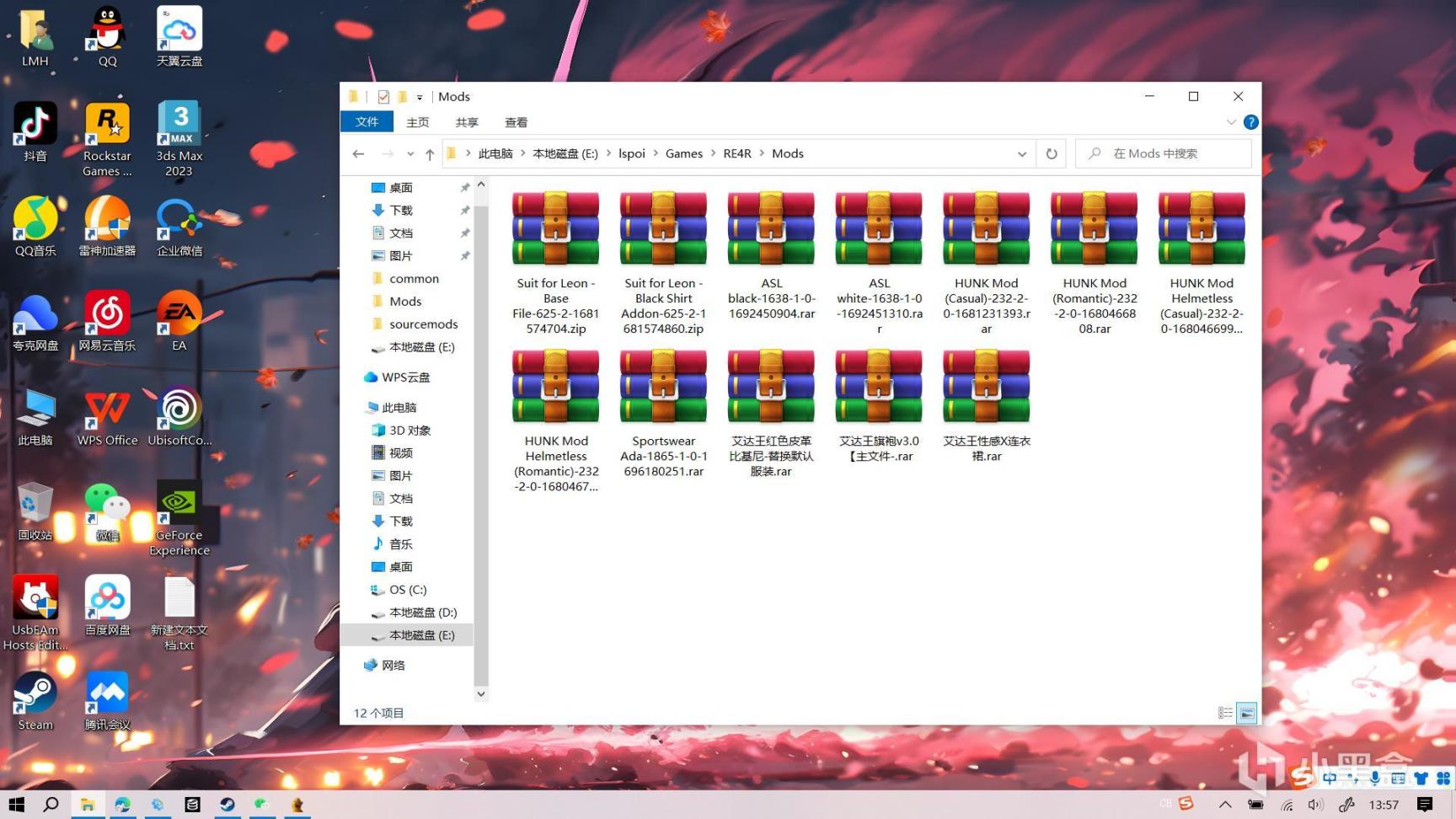The height and width of the screenshot is (819, 1456).
Task: Open Rockstar Games launcher shortcut
Action: click(x=107, y=139)
